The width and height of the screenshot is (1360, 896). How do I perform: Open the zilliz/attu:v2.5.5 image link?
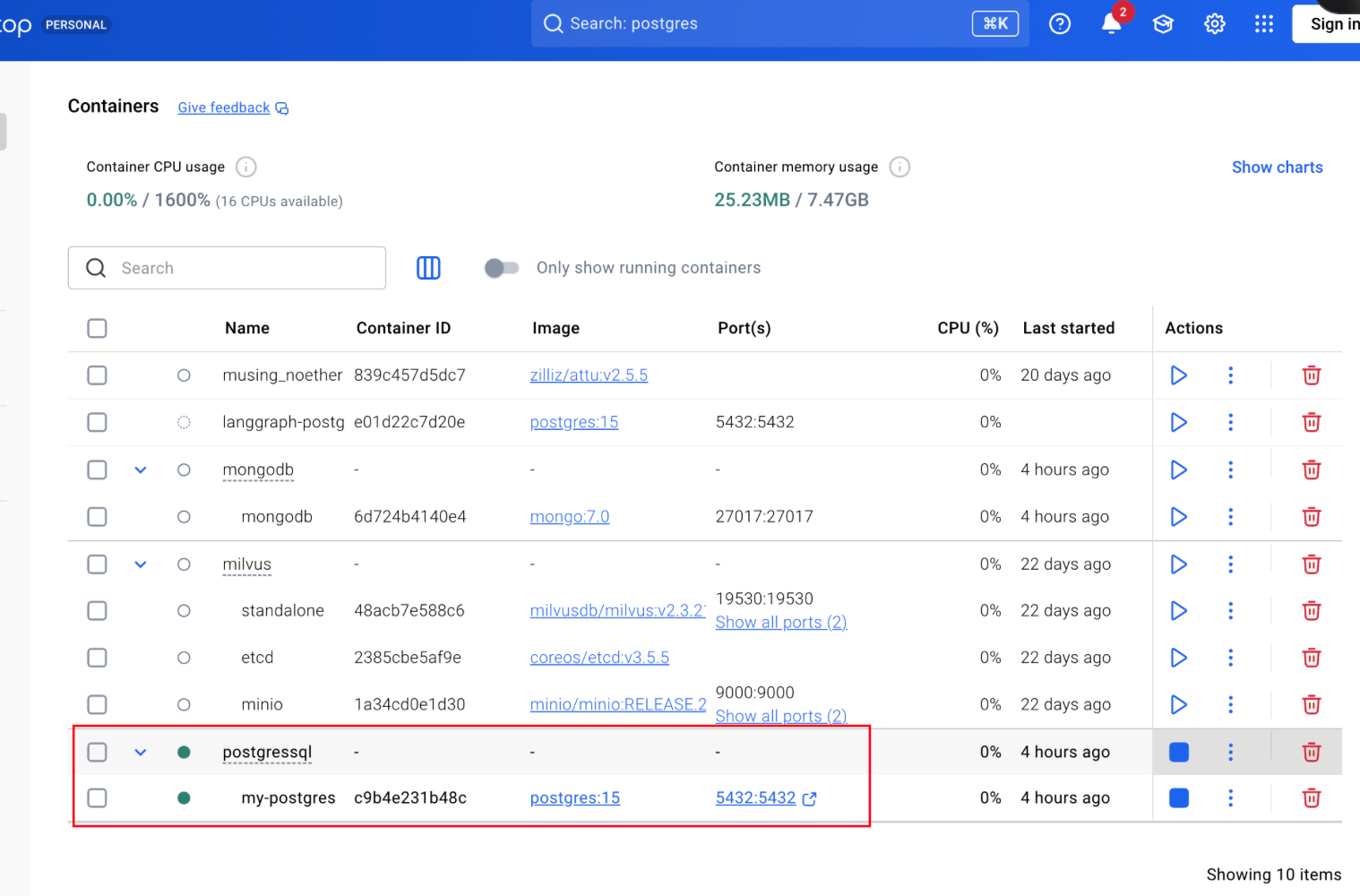[589, 375]
